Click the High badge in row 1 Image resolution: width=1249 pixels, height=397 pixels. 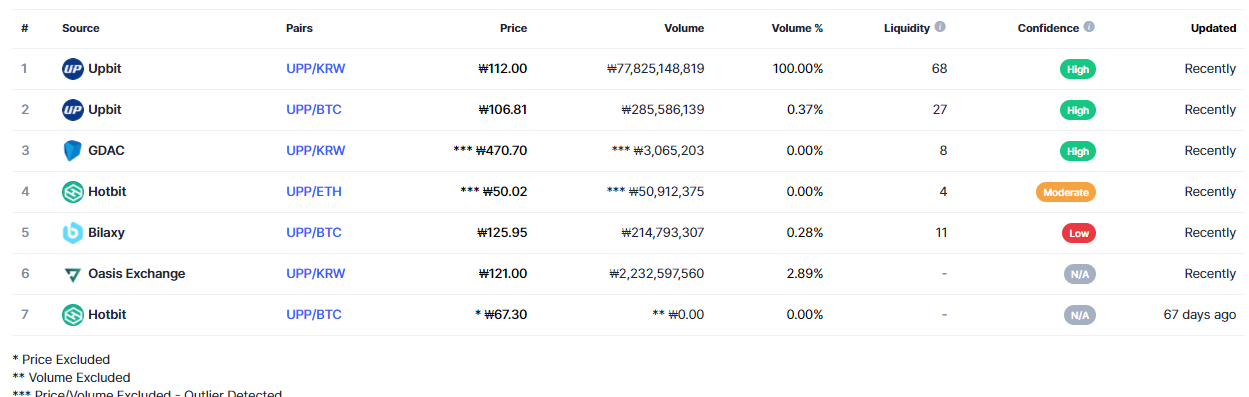click(x=1078, y=69)
